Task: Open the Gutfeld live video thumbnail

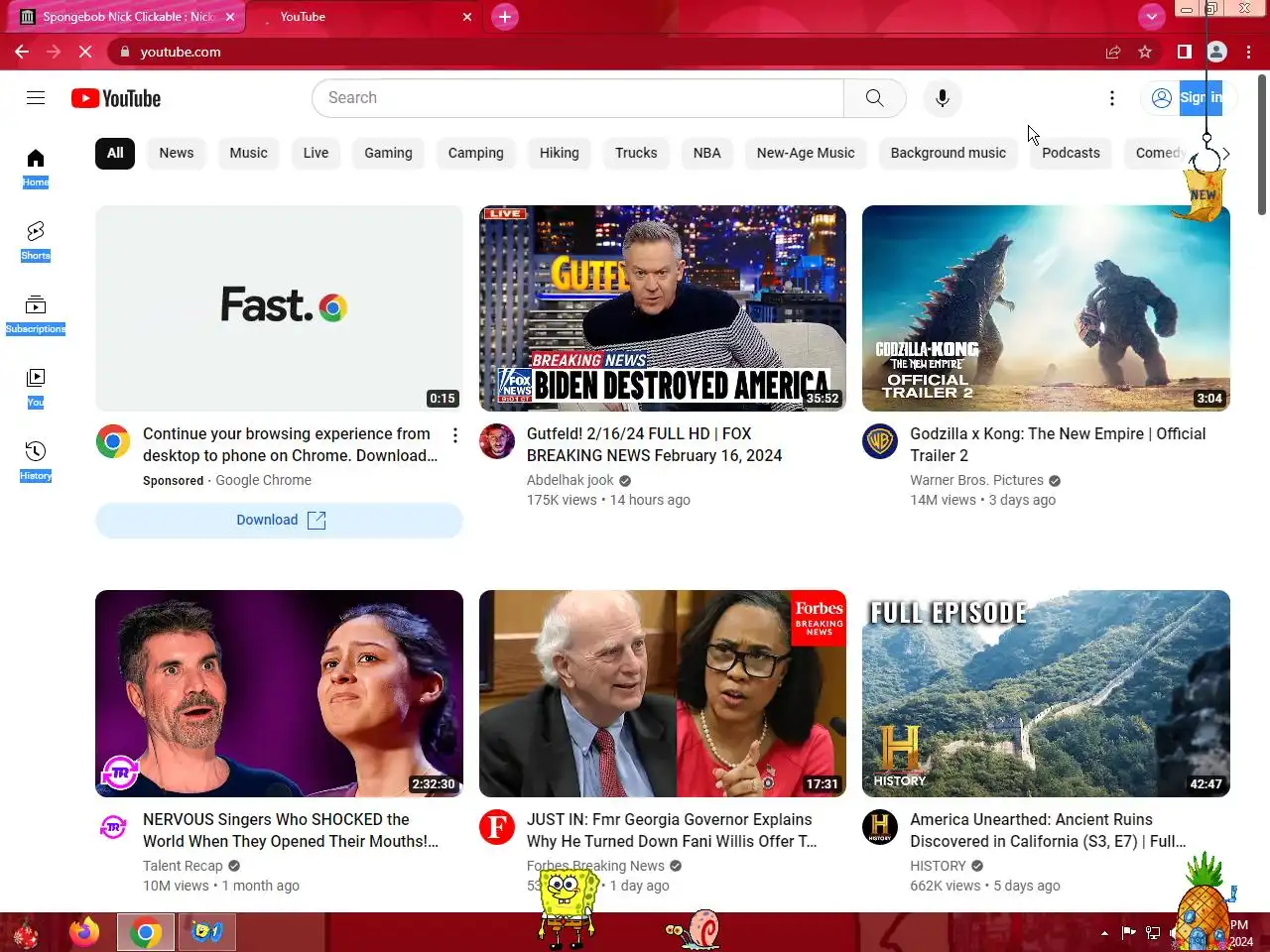Action: [663, 308]
